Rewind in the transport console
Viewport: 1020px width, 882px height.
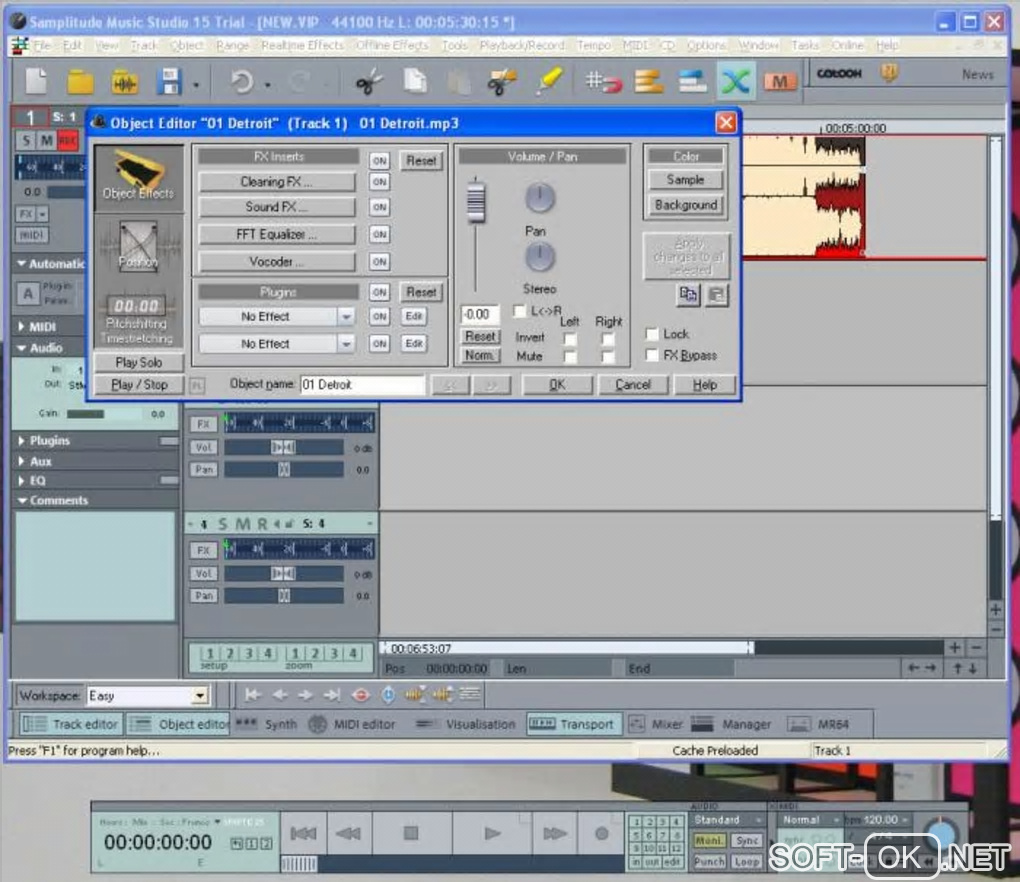(348, 833)
